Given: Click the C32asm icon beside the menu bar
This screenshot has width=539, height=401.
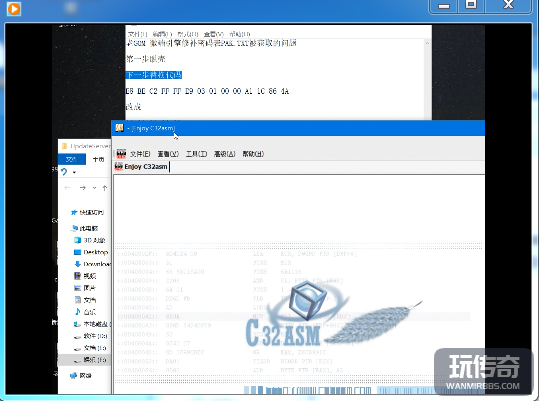Looking at the screenshot, I should tap(121, 154).
